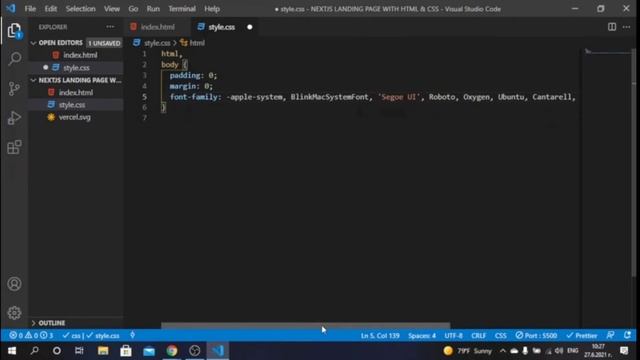Viewport: 640px width, 360px height.
Task: Open Task View on taskbar
Action: 79,351
